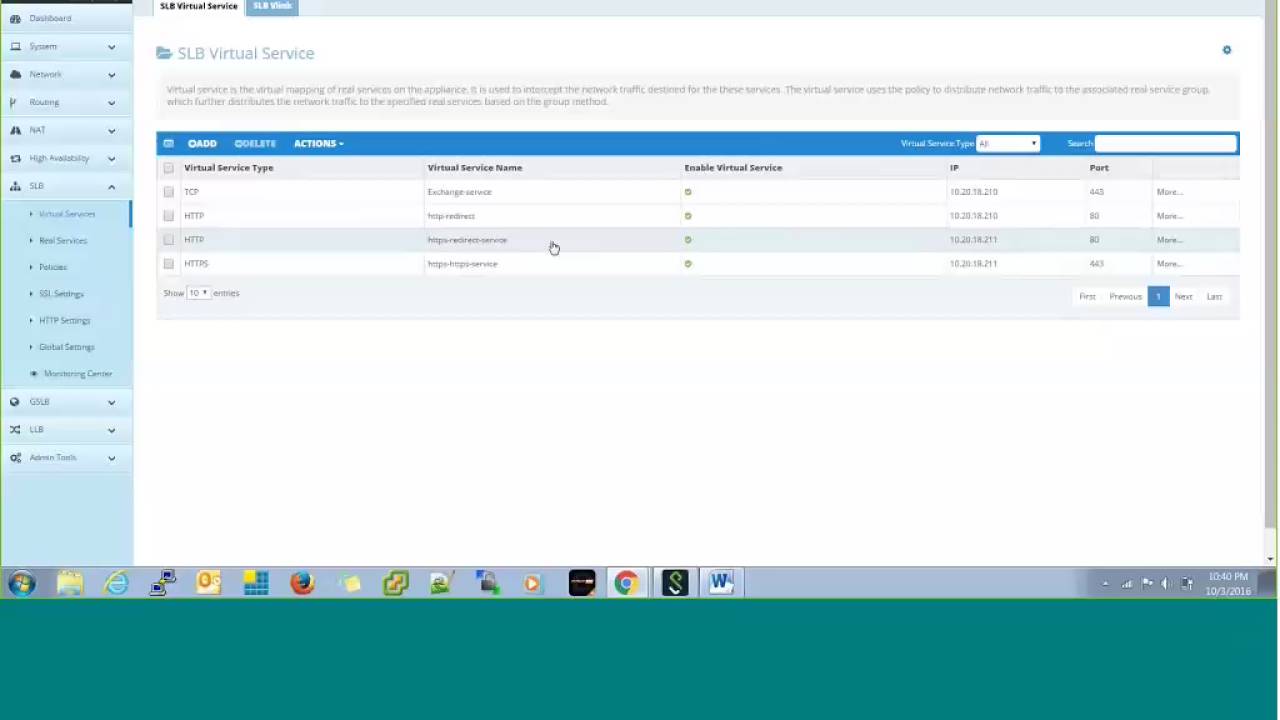Open File Explorer folder in taskbar
The height and width of the screenshot is (720, 1280).
coord(70,582)
